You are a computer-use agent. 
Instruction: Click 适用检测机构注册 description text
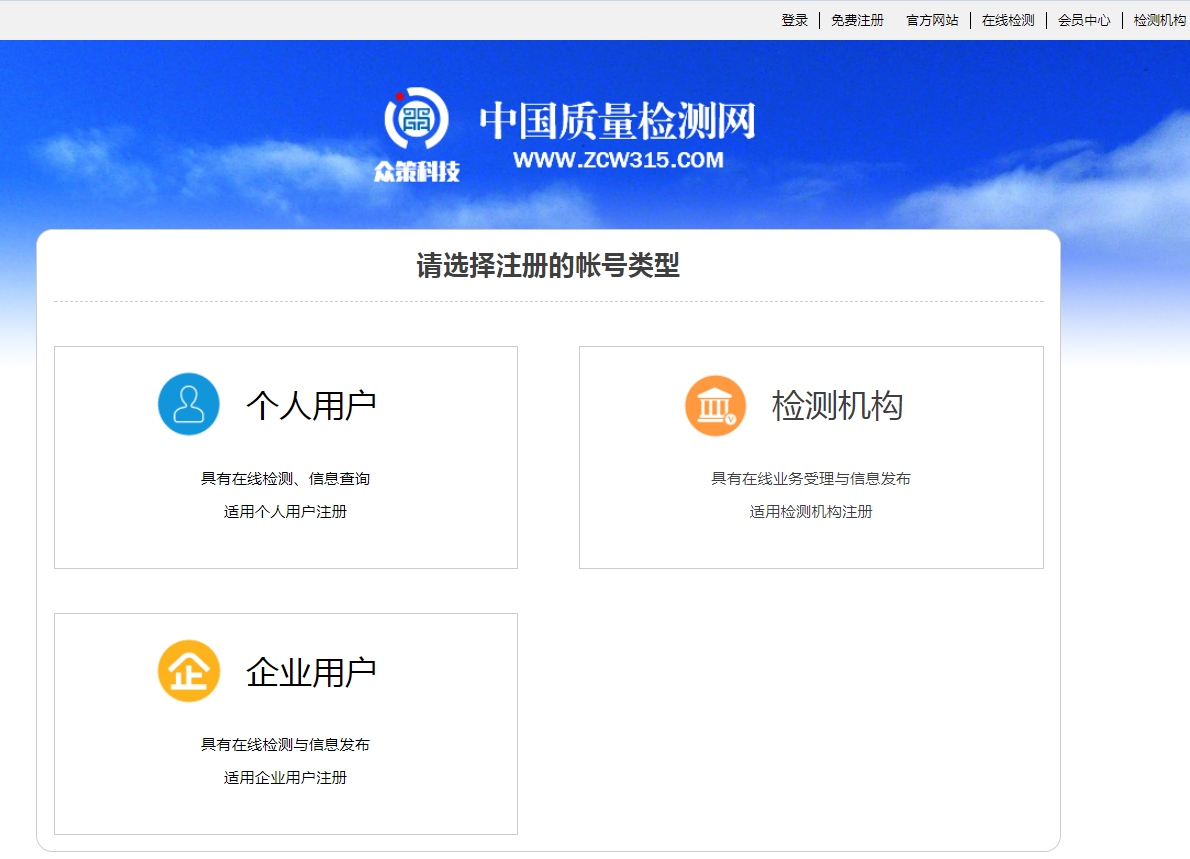[x=811, y=512]
